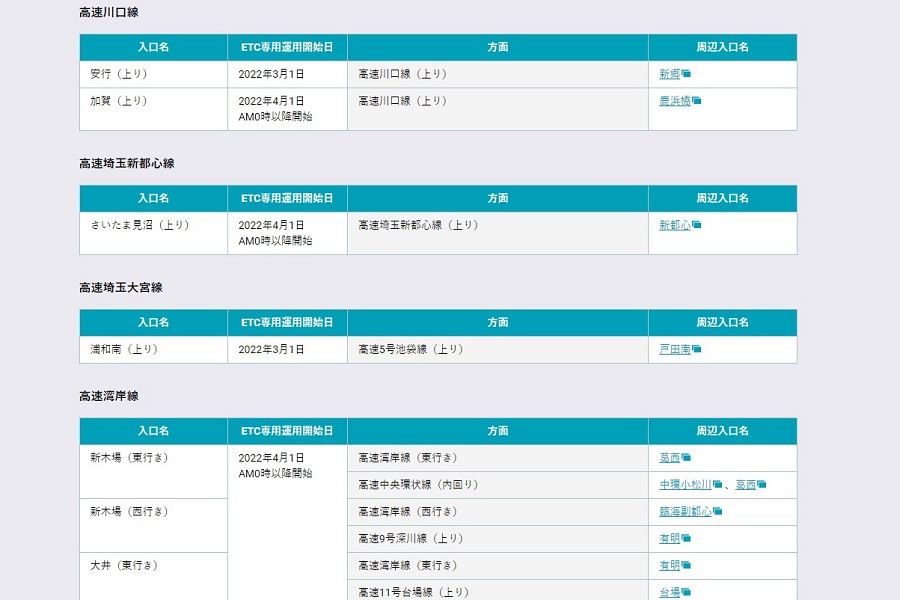This screenshot has width=900, height=600.
Task: Click the new-window icon beside 臨海副都心
Action: [x=718, y=510]
